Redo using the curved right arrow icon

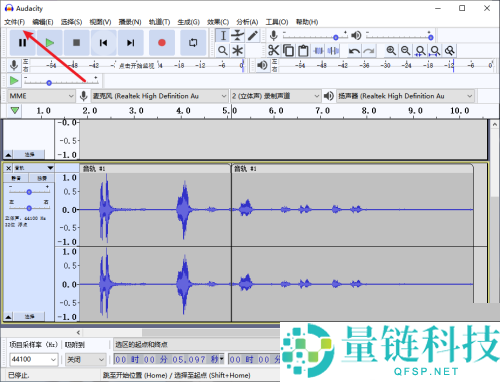[x=369, y=51]
